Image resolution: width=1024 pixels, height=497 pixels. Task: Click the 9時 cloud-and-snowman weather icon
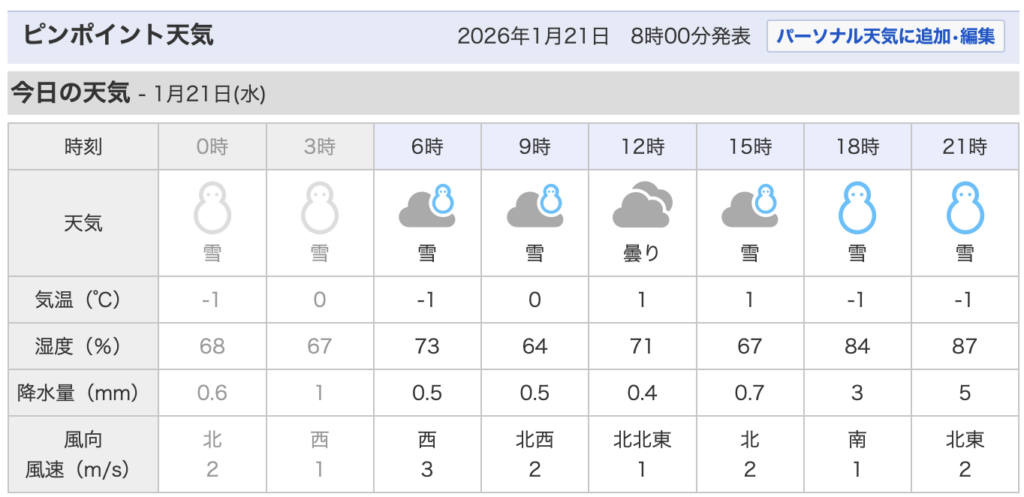coord(535,206)
